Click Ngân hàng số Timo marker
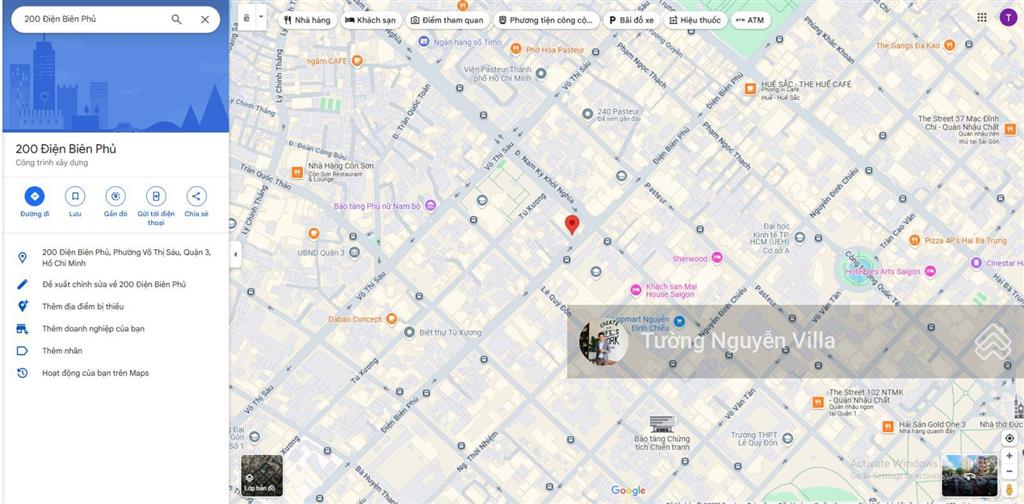This screenshot has height=504, width=1024. click(x=424, y=42)
